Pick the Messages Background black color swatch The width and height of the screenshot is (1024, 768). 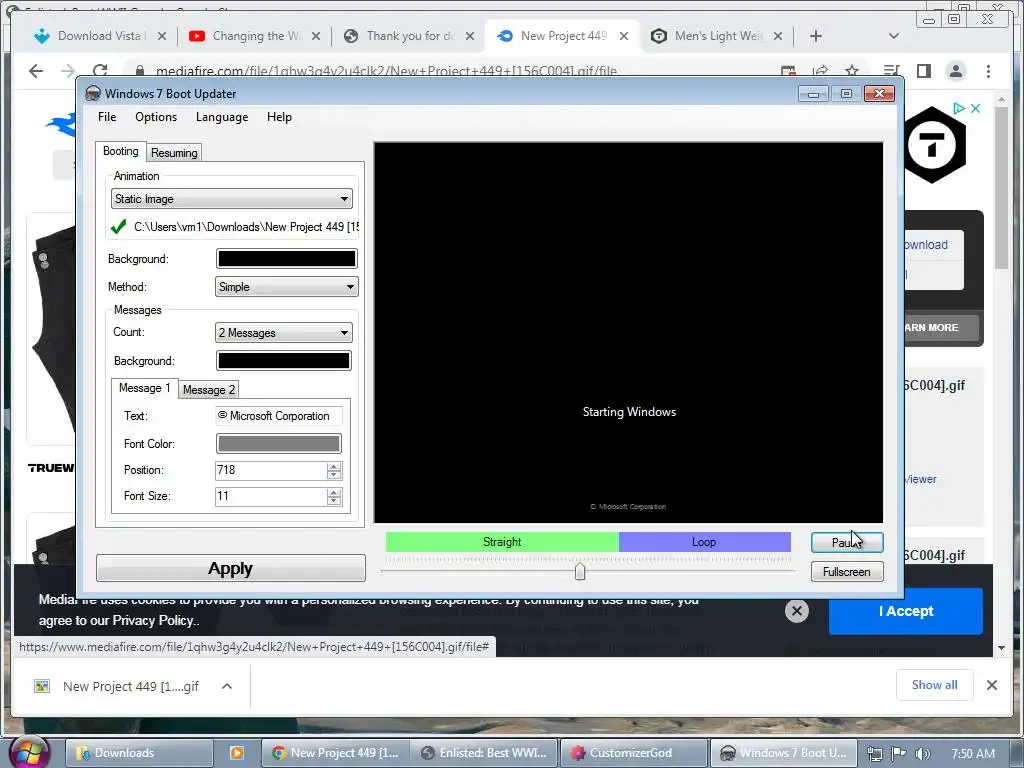pyautogui.click(x=283, y=360)
